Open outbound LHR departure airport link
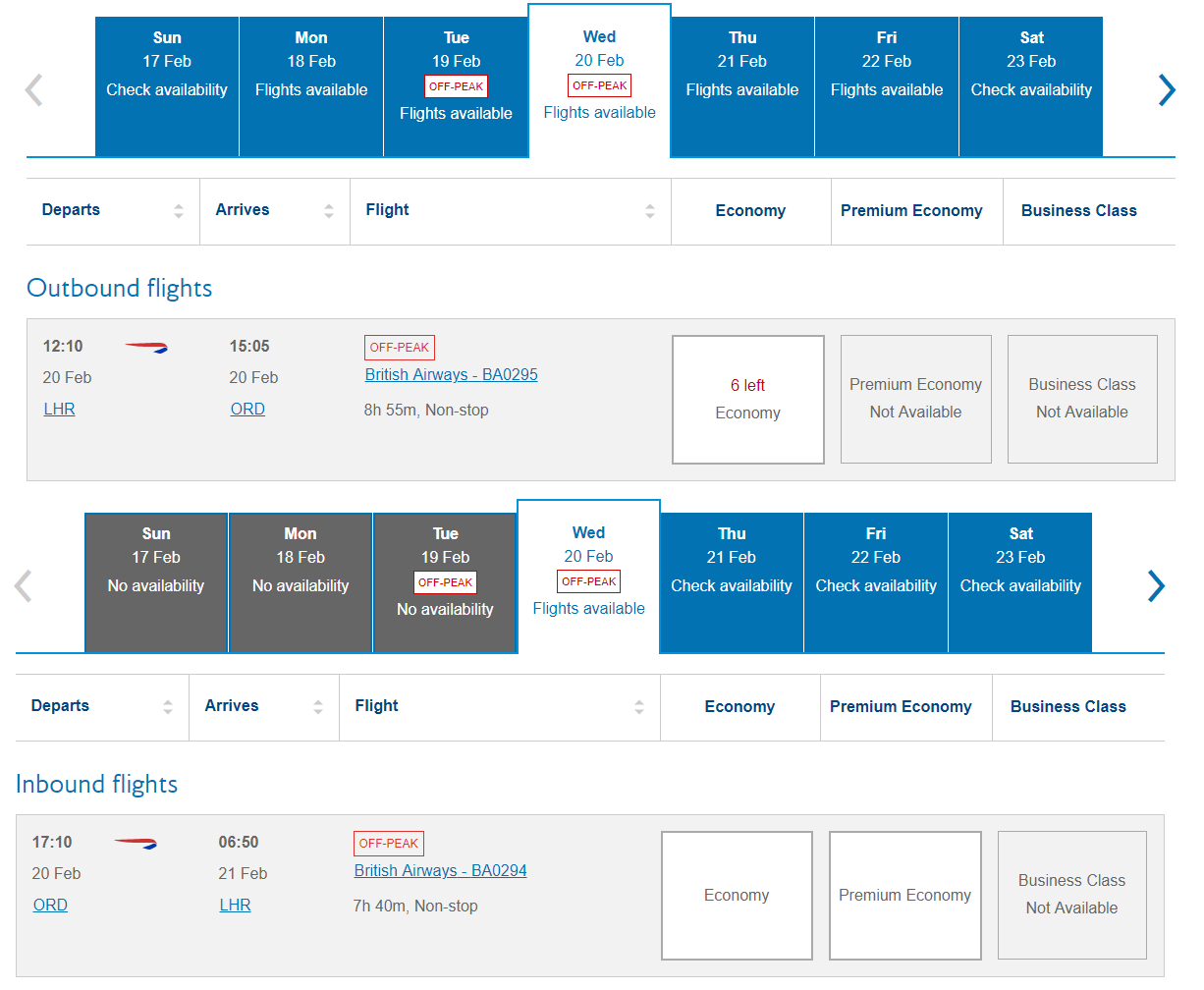Viewport: 1204px width, 990px height. (59, 409)
